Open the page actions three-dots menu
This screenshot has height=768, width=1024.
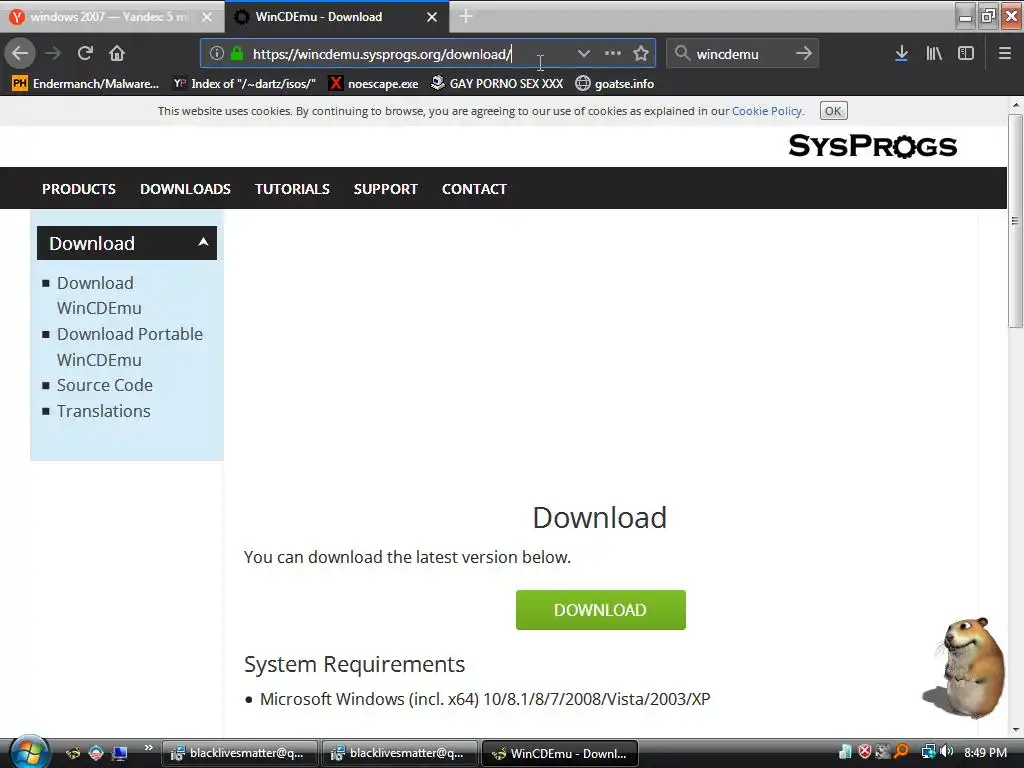click(x=613, y=54)
